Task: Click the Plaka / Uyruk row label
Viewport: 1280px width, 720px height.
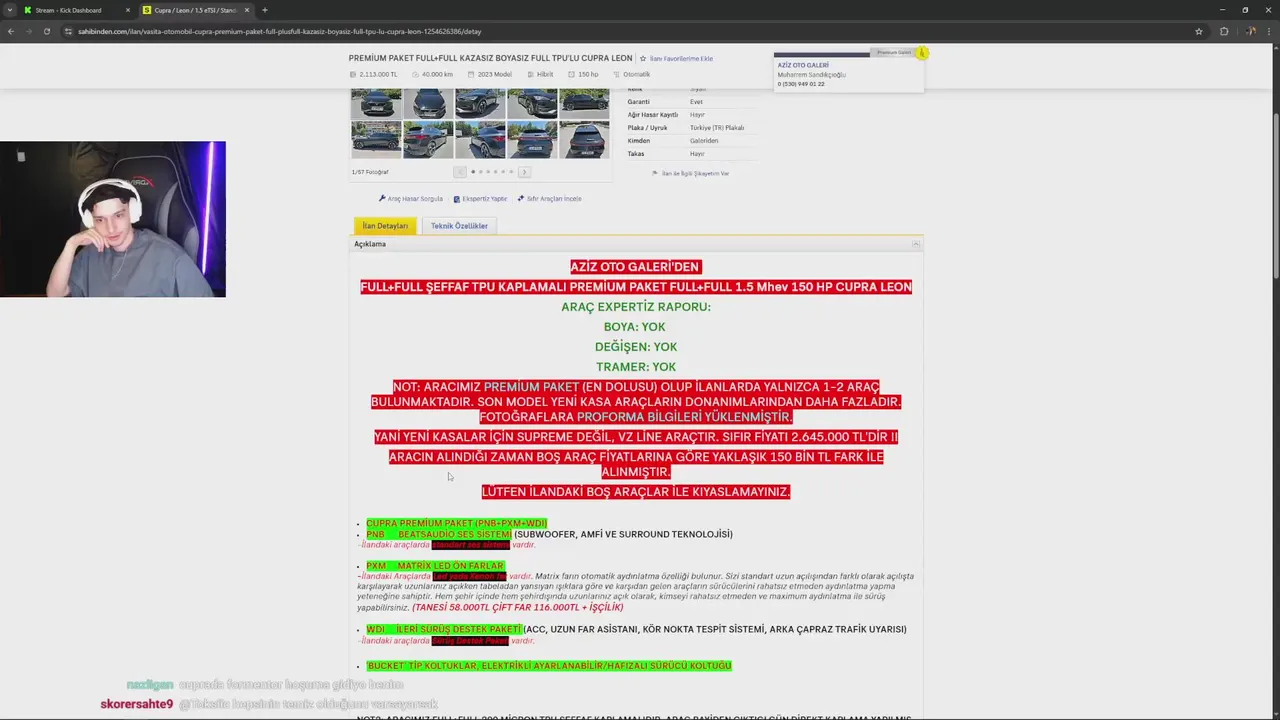Action: point(647,128)
